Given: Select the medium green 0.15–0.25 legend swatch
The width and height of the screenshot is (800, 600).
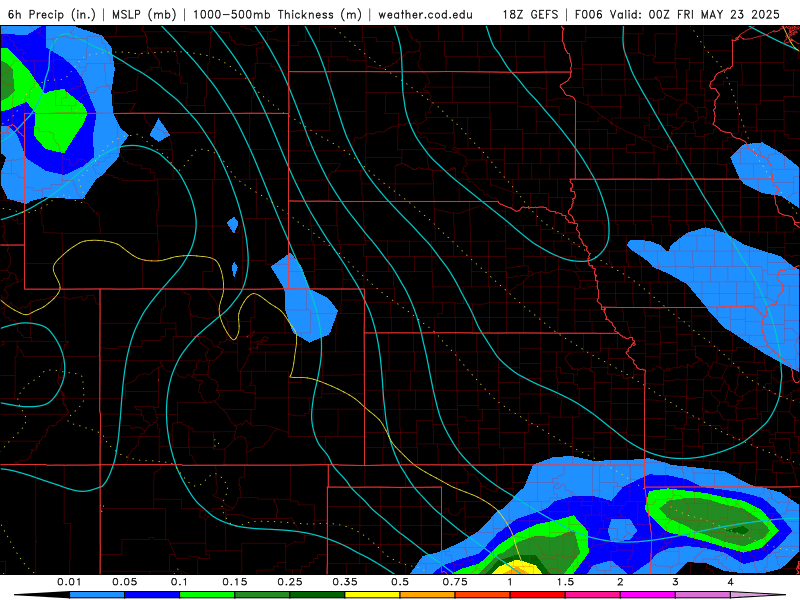Looking at the screenshot, I should coord(262,595).
